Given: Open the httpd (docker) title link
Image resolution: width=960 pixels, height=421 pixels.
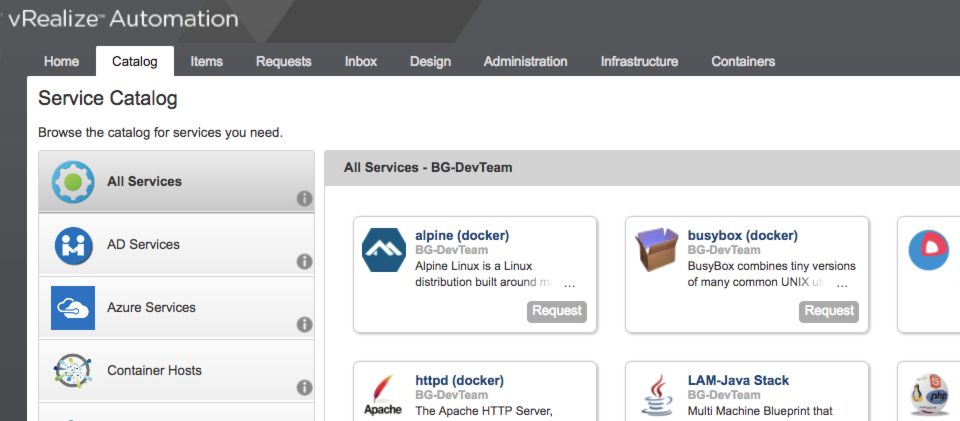Looking at the screenshot, I should pyautogui.click(x=459, y=381).
